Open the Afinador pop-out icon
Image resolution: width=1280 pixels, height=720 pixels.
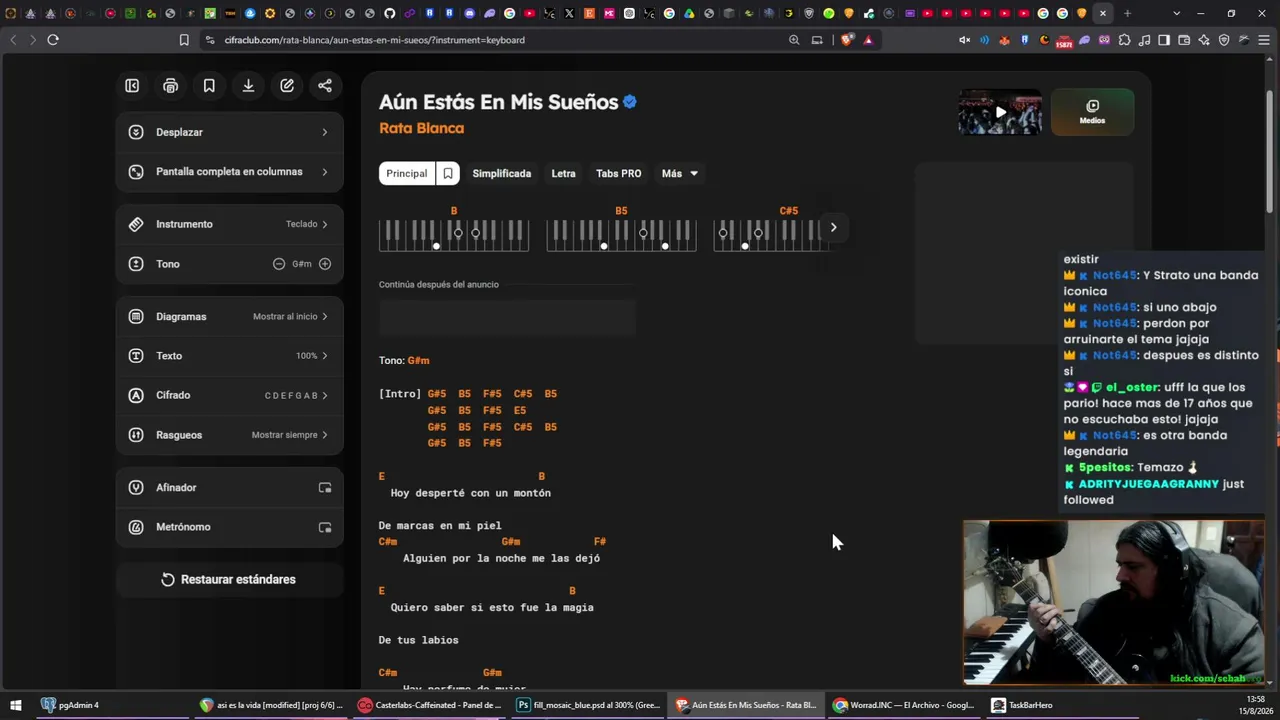coord(325,488)
